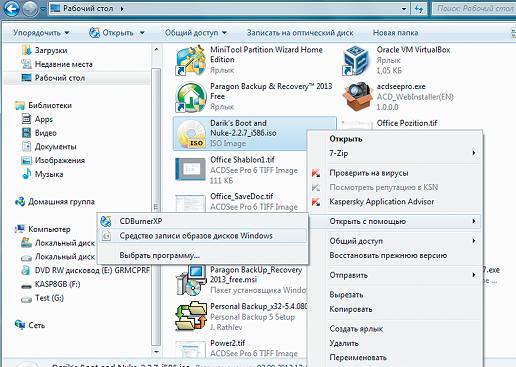Select the Office_SaveDoc.tif thumbnail
The width and height of the screenshot is (516, 367).
[190, 203]
